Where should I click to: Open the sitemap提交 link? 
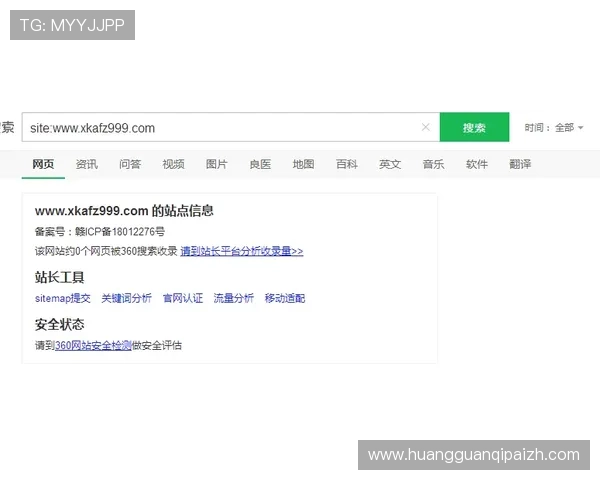point(63,298)
